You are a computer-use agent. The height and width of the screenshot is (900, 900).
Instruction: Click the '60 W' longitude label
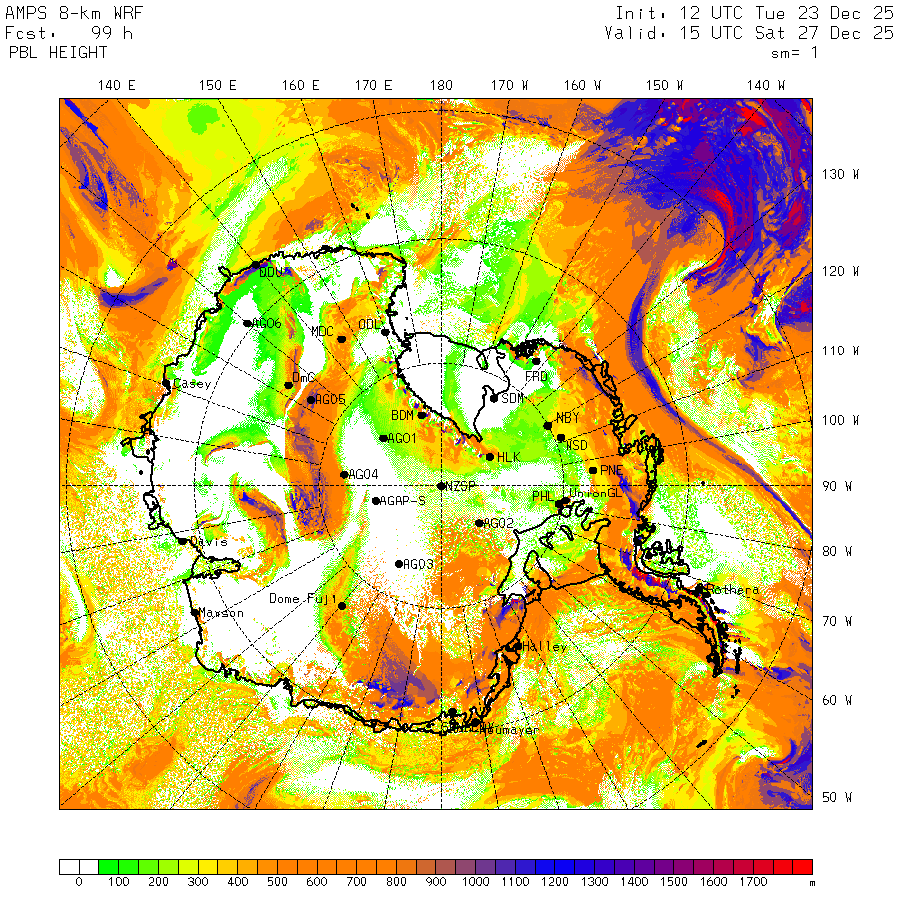837,701
